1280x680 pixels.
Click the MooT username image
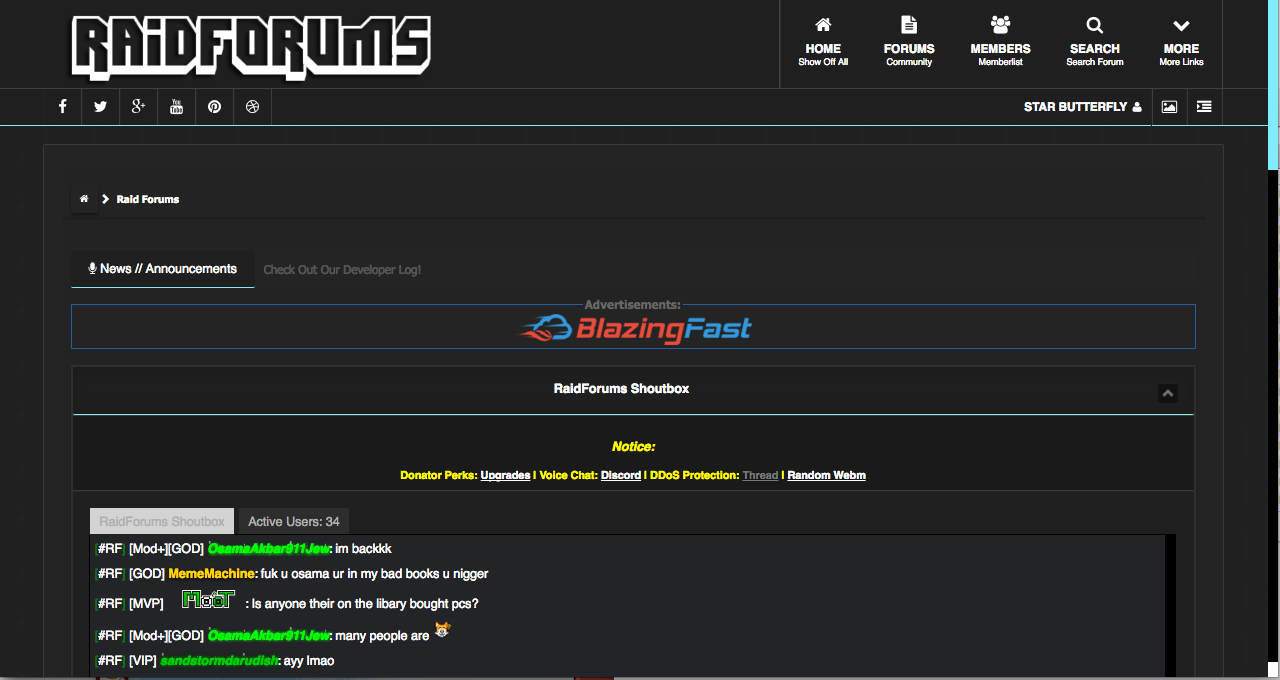208,600
